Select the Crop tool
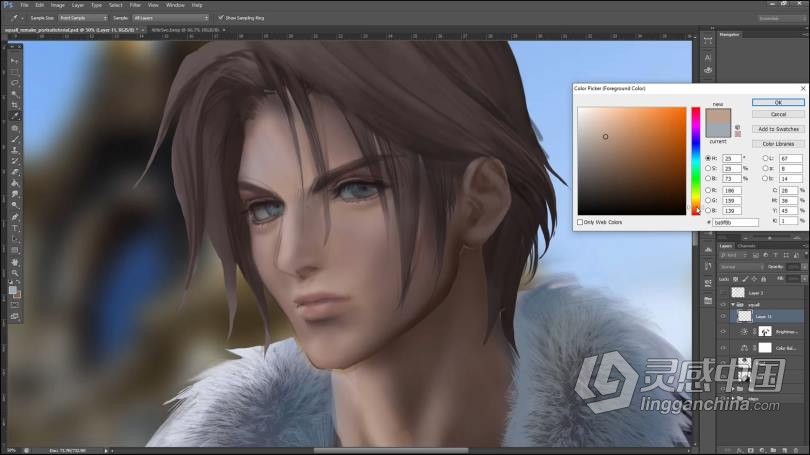 pyautogui.click(x=14, y=105)
